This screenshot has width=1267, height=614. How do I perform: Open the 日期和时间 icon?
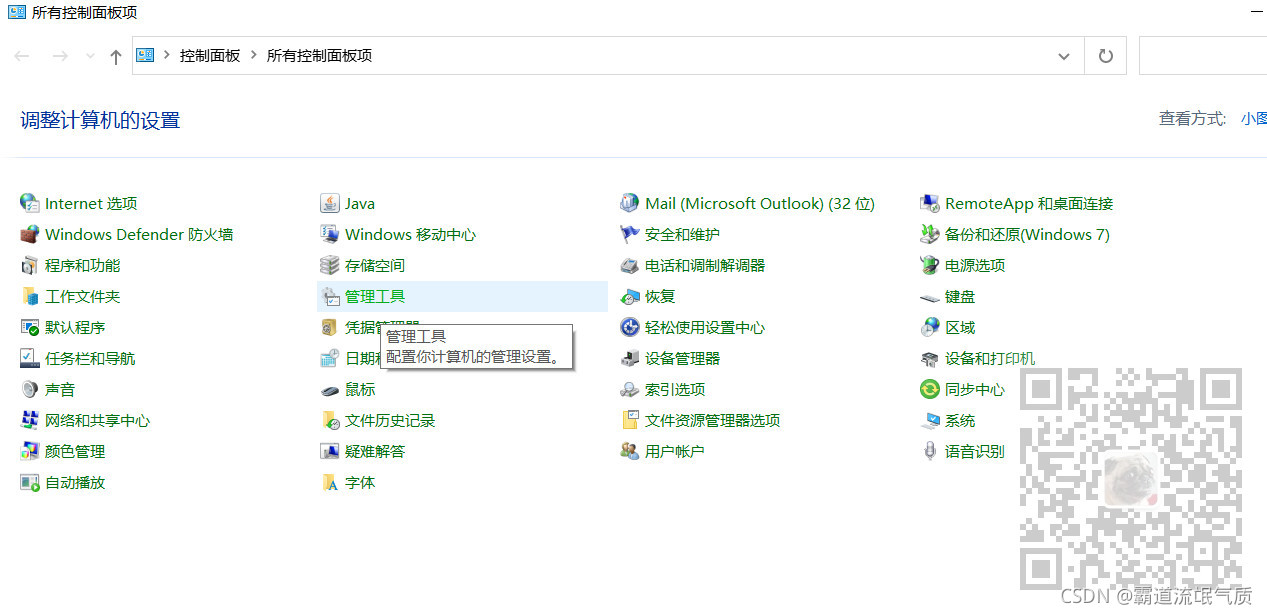click(x=329, y=358)
